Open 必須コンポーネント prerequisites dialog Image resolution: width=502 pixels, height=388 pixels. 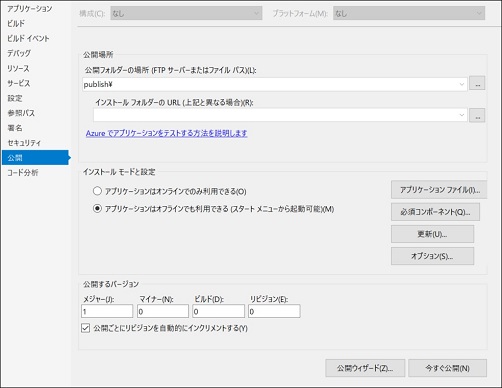435,212
